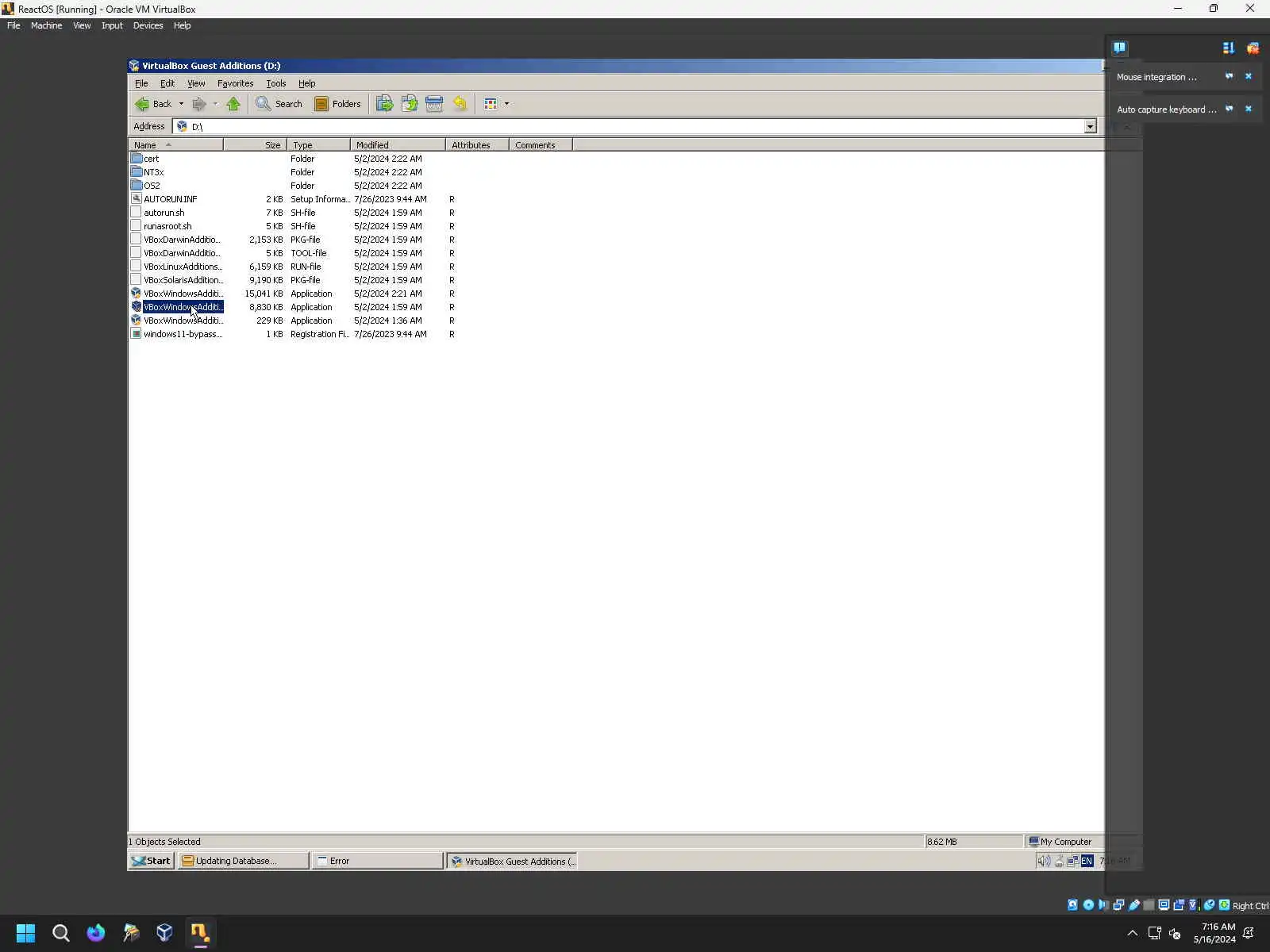Click the EN language indicator in ReactOS tray
This screenshot has width=1270, height=952.
pos(1087,861)
